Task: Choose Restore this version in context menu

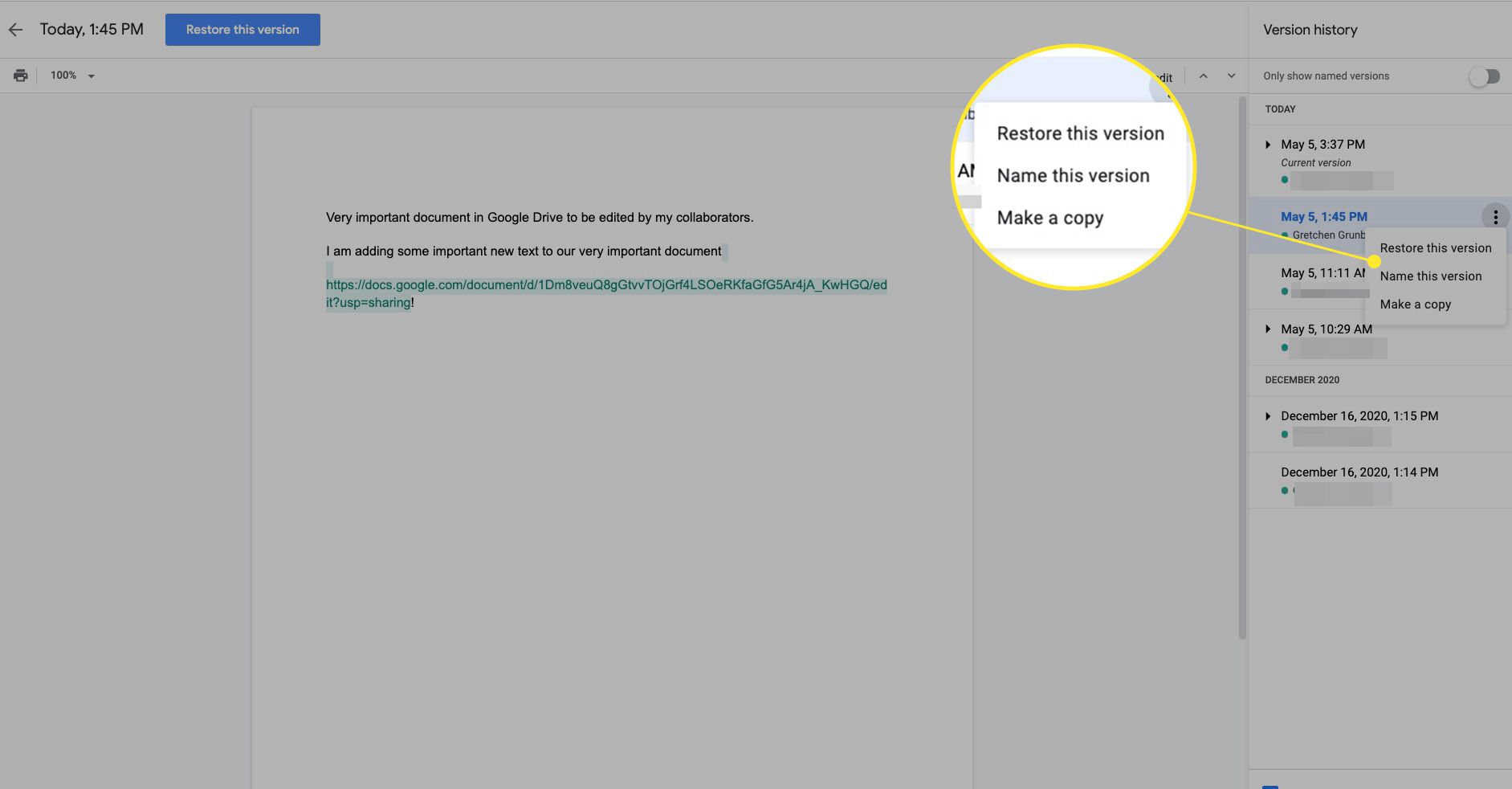Action: [1436, 248]
